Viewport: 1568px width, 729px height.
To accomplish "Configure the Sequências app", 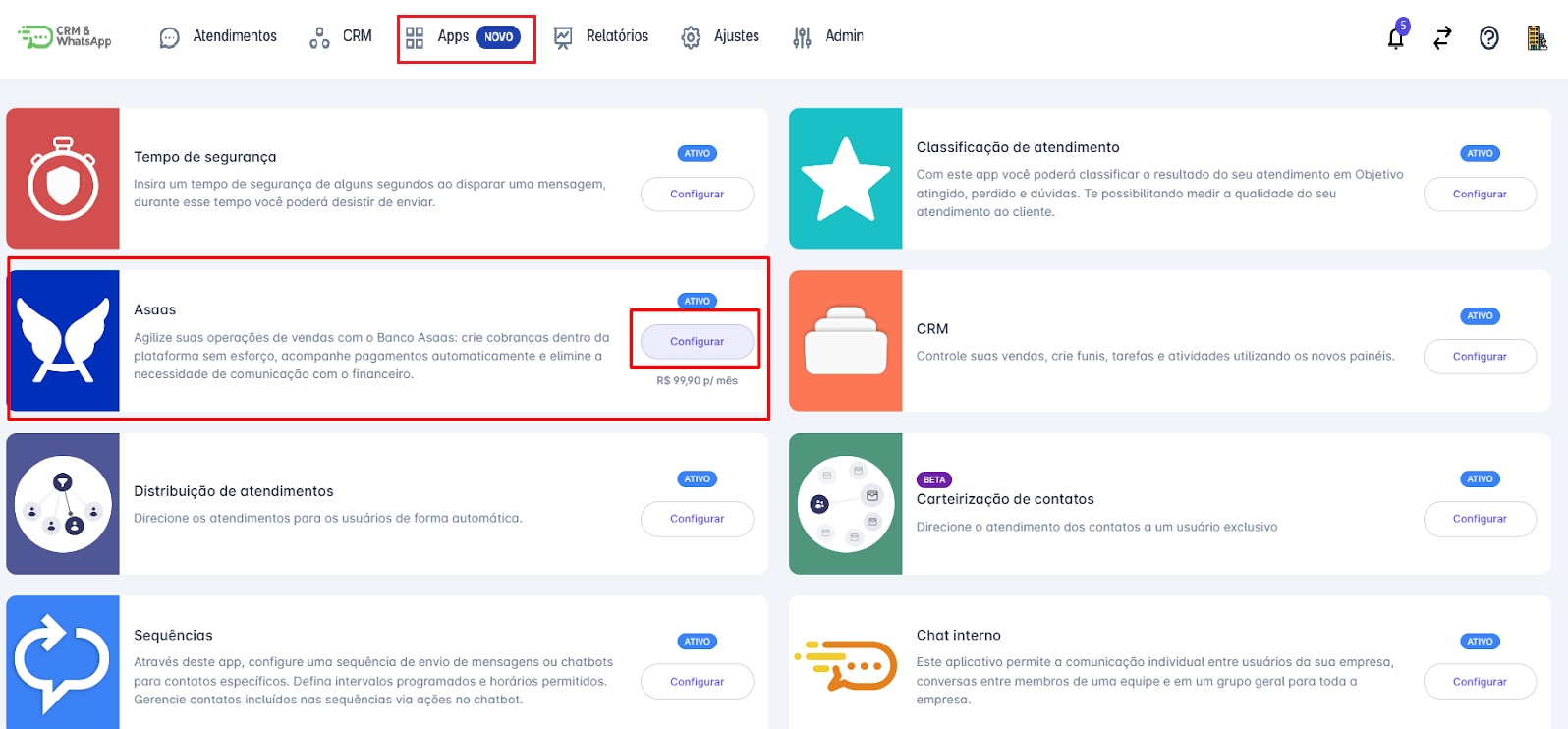I will coord(698,681).
